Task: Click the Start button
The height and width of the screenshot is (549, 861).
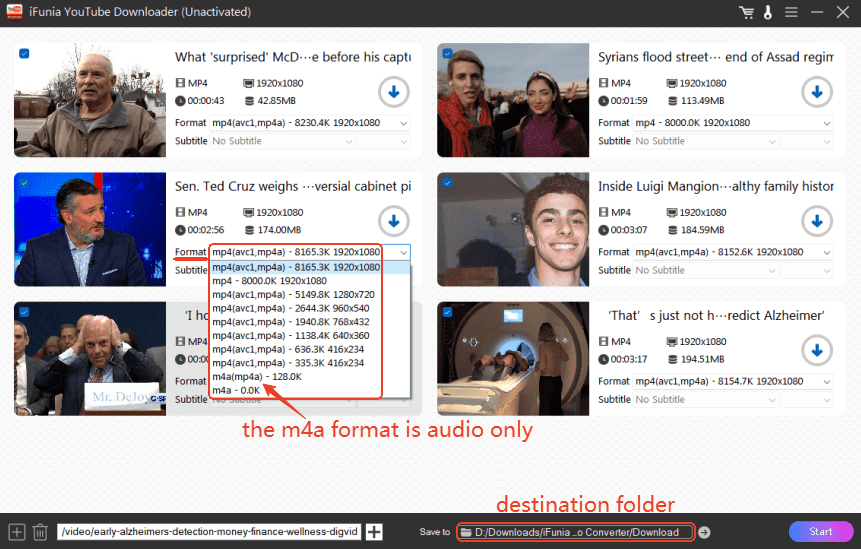Action: pyautogui.click(x=820, y=531)
